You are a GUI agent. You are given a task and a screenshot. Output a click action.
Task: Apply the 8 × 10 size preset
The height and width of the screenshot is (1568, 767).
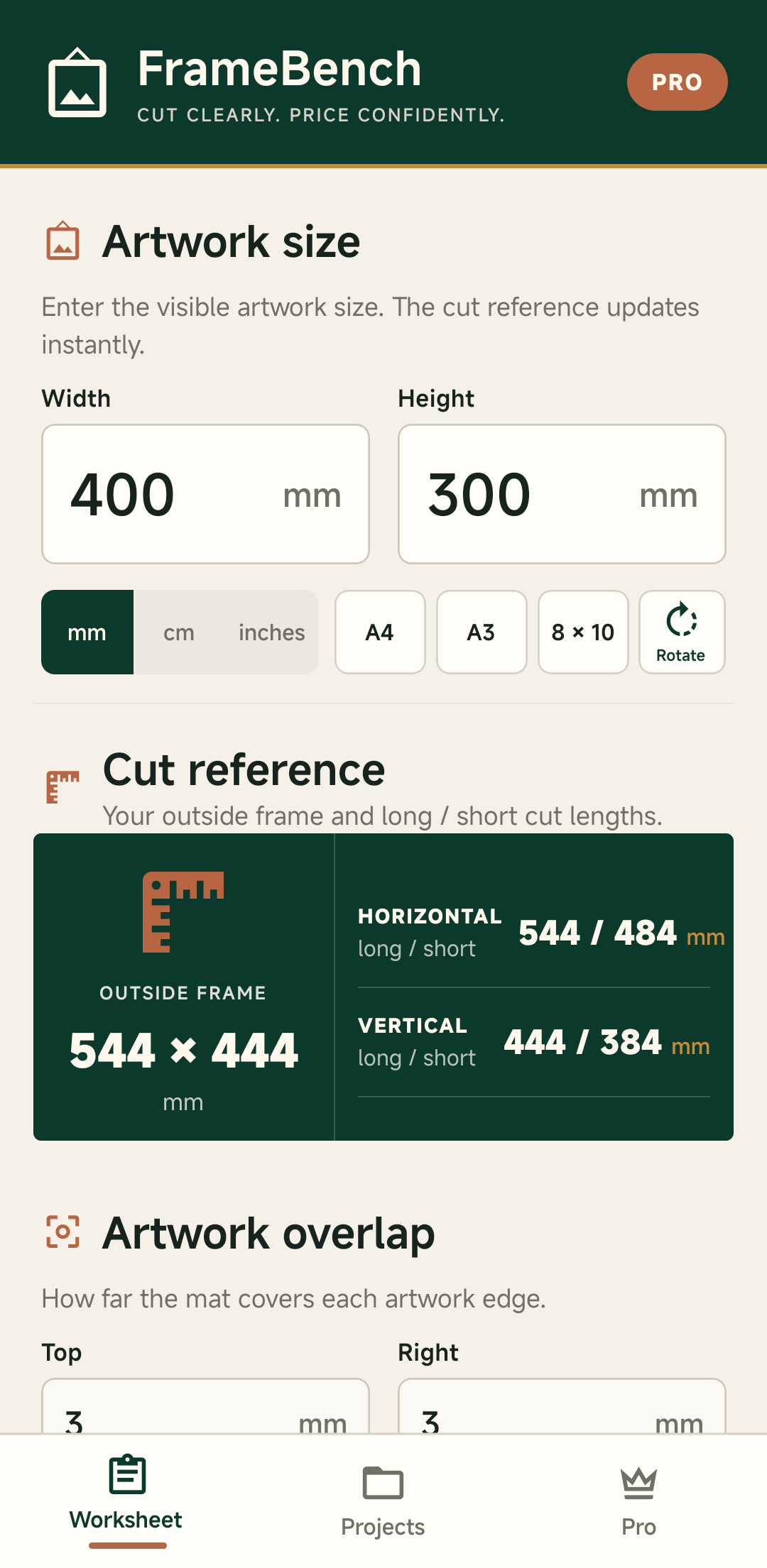[x=583, y=632]
